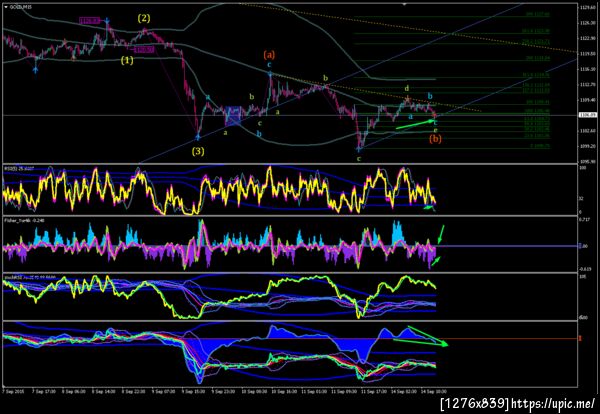Screen dimensions: 600x414
Task: Click the 7 Sep 2015 time axis label
Action: click(11, 391)
